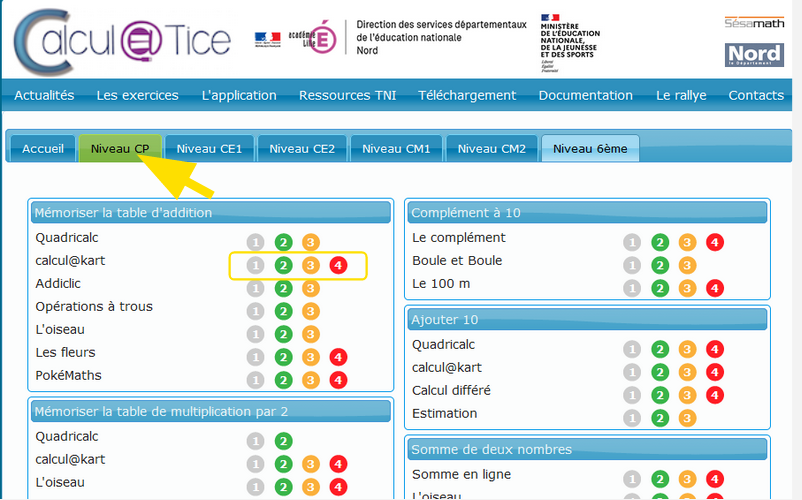Click the PokéMaths exercise name
This screenshot has width=802, height=500.
[x=69, y=375]
